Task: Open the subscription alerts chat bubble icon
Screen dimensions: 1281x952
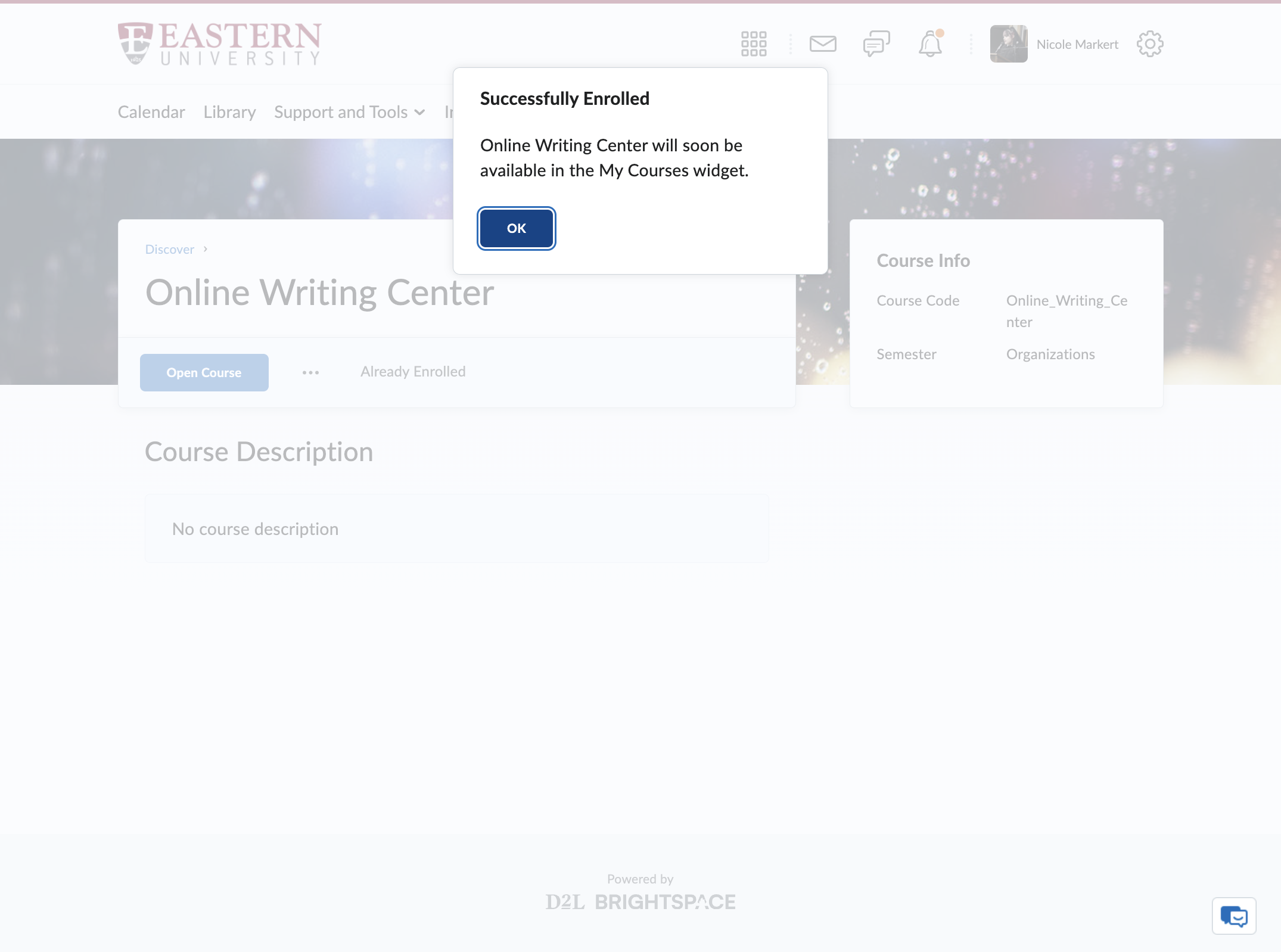Action: click(876, 44)
